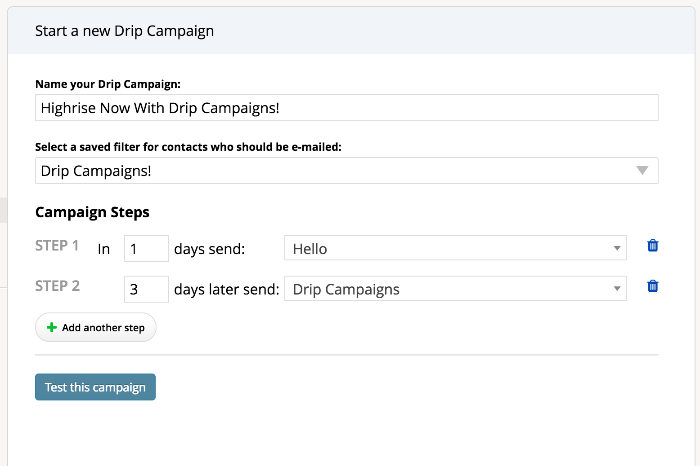Click the Select a saved filter label
Image resolution: width=700 pixels, height=466 pixels.
188,147
